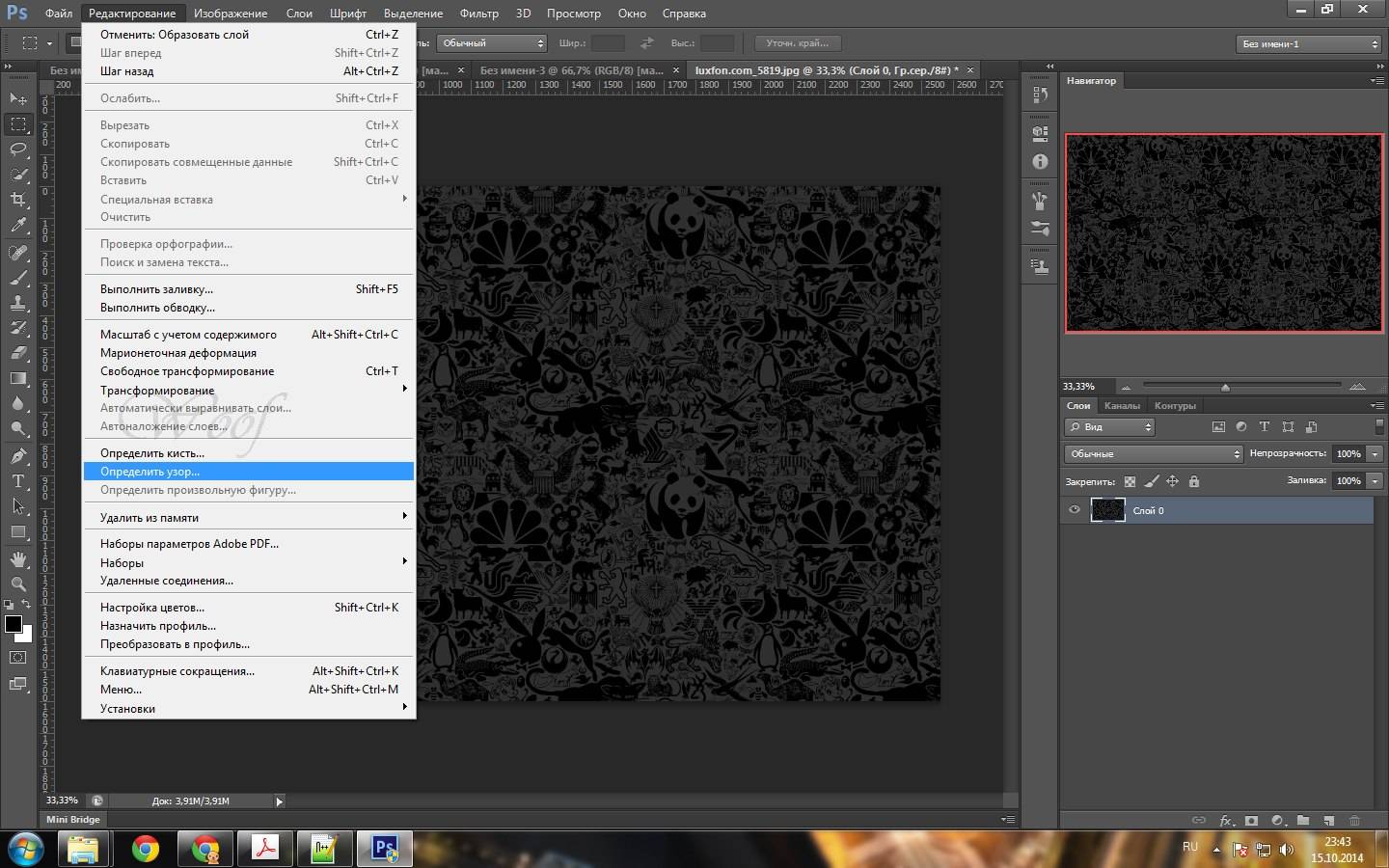
Task: Toggle lock transparent pixels for the layer
Action: 1130,481
